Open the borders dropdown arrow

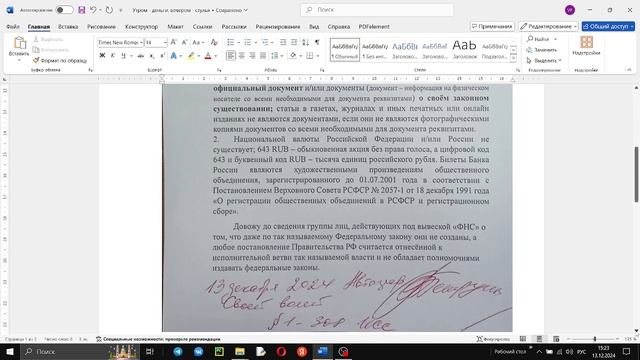click(x=318, y=56)
